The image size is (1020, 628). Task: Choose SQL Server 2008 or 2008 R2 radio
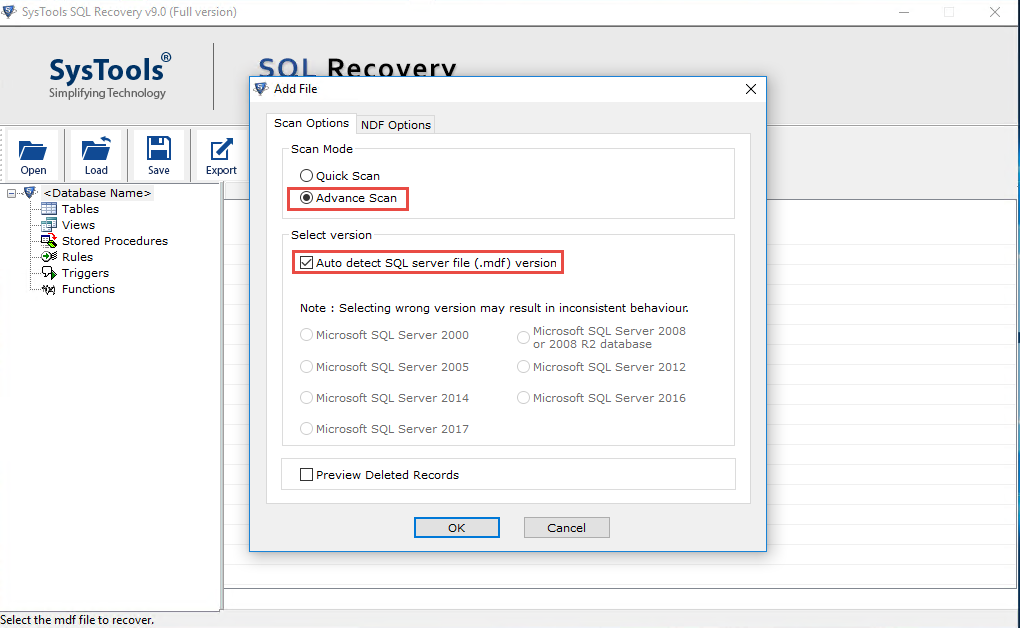pos(523,338)
